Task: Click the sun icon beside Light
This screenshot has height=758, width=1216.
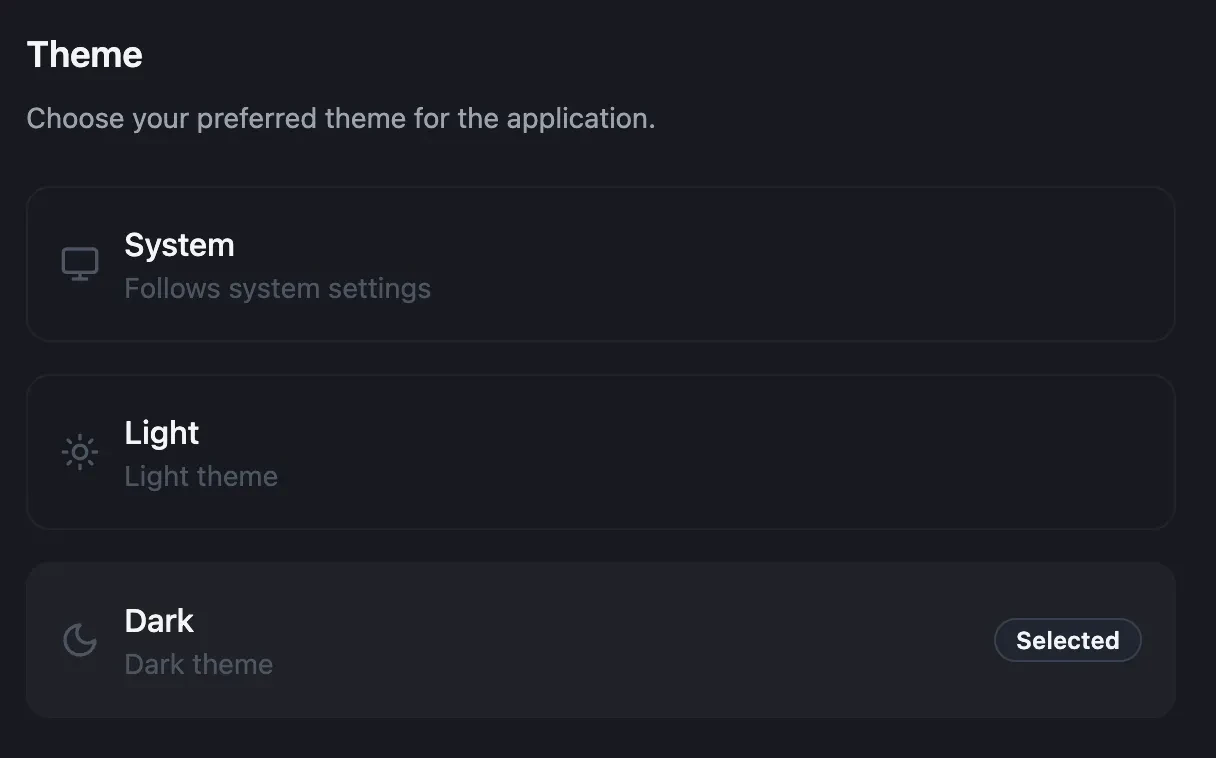Action: 80,452
